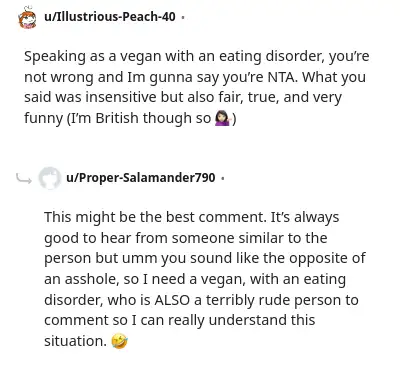Click the sentence This might be the best comment
The image size is (400, 376).
[154, 217]
